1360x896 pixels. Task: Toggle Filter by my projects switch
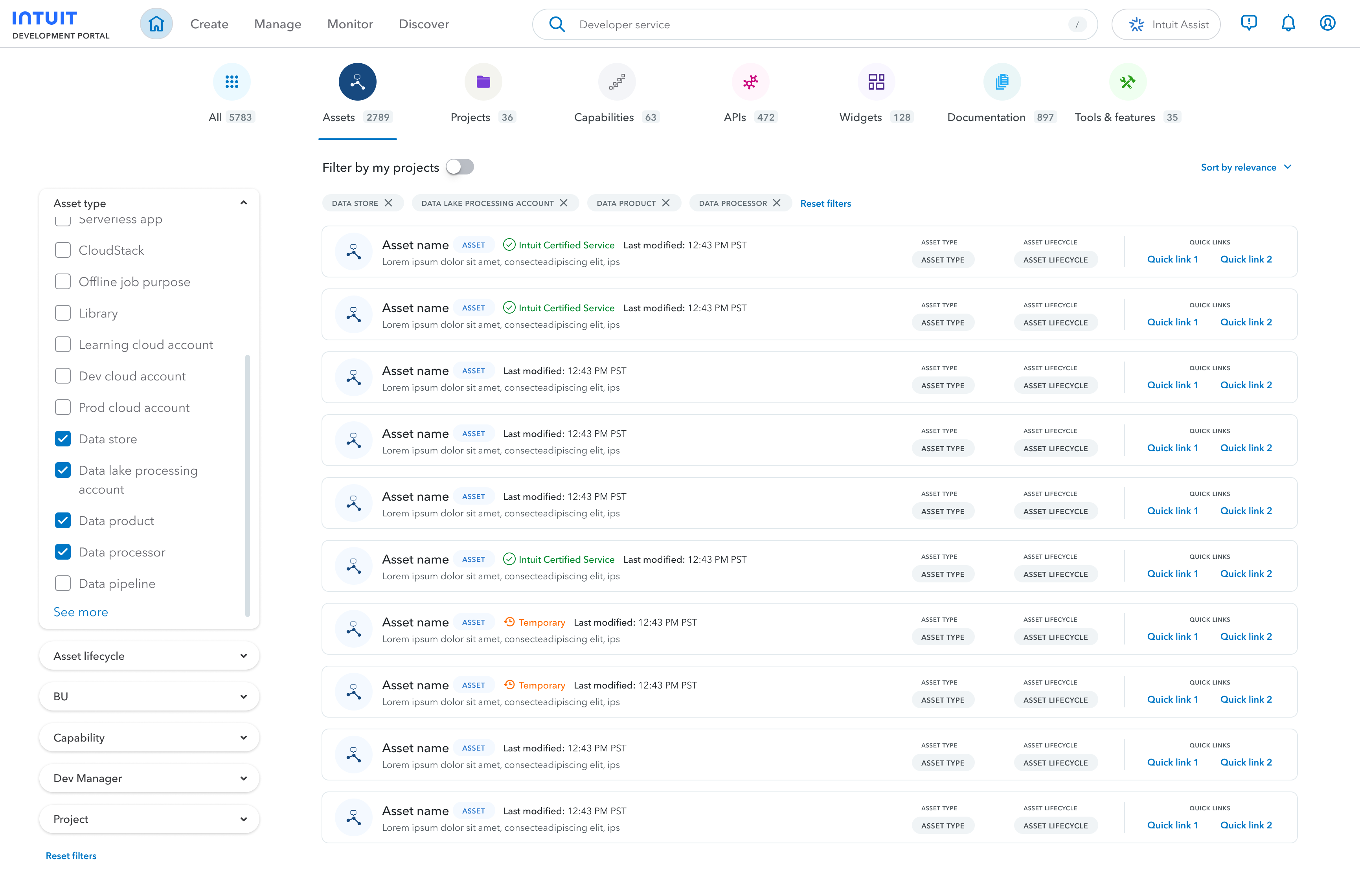460,167
